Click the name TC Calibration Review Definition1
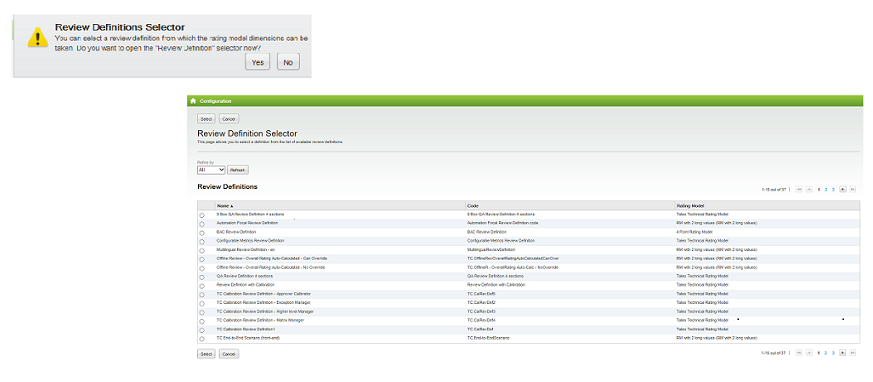This screenshot has height=382, width=873. [246, 329]
